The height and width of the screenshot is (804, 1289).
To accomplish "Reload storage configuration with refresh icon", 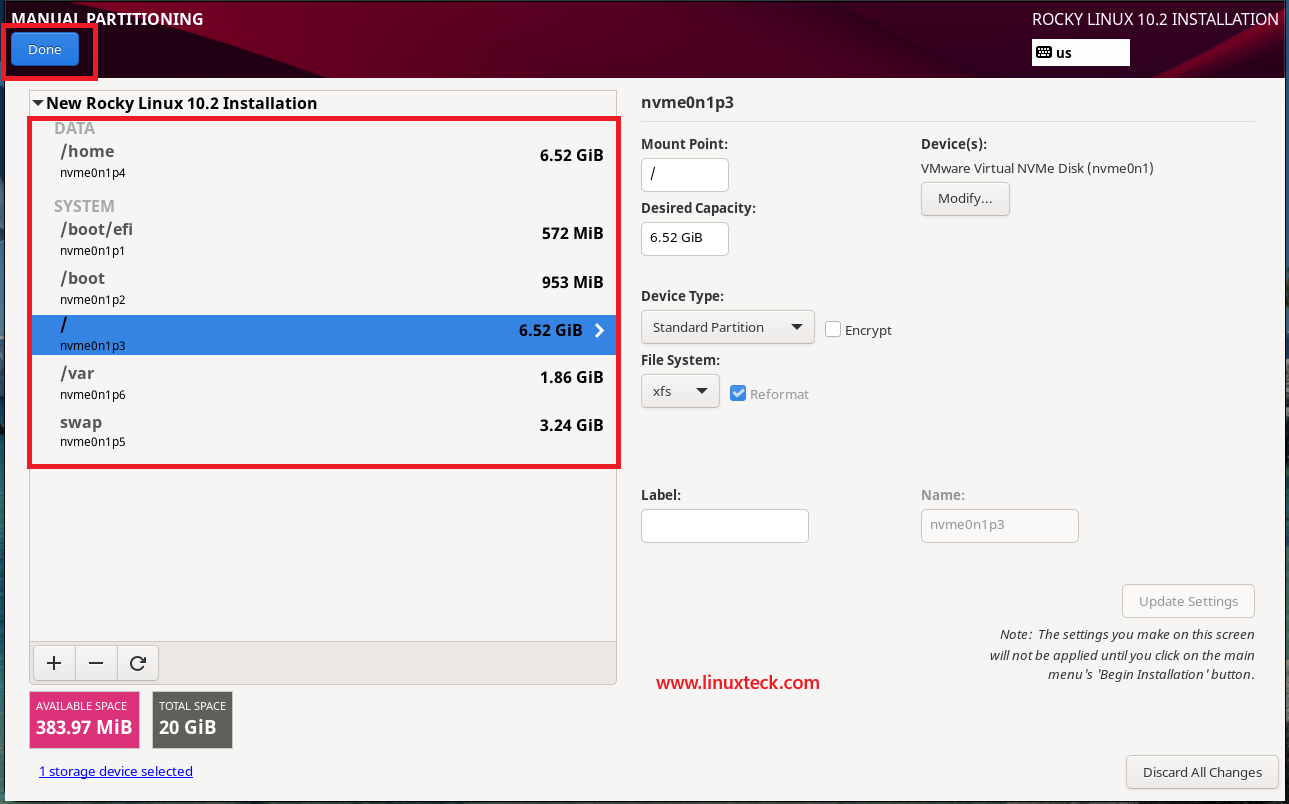I will pos(138,663).
